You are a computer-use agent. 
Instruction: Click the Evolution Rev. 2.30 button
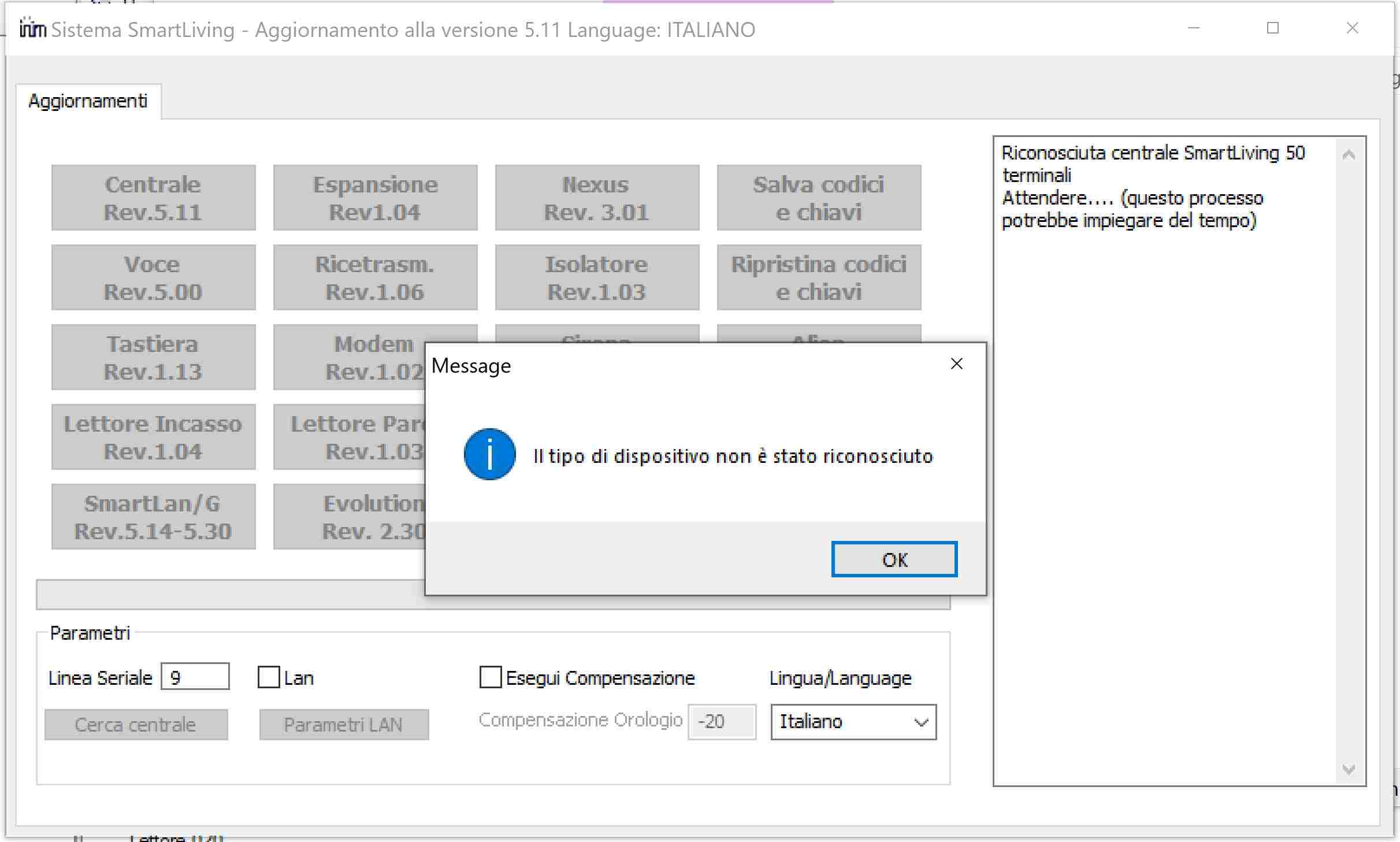[350, 517]
